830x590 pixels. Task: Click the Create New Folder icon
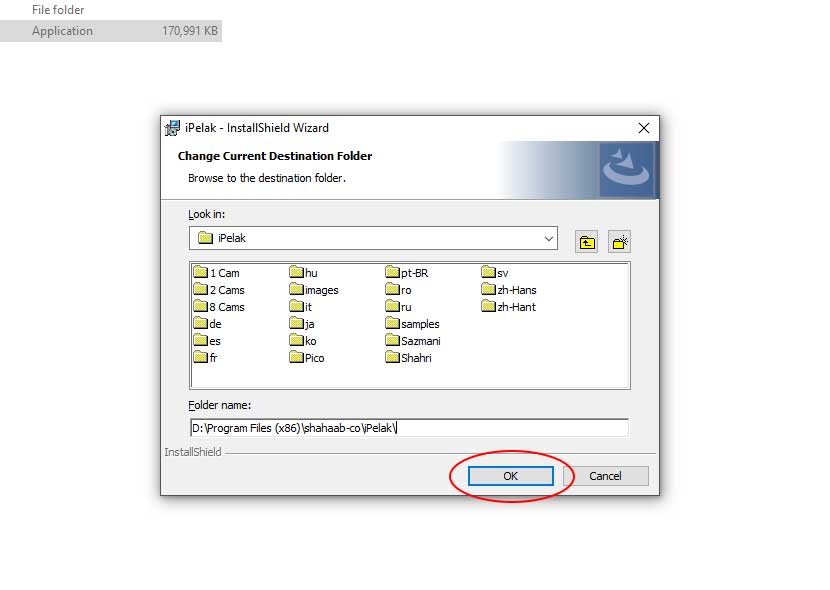[619, 242]
